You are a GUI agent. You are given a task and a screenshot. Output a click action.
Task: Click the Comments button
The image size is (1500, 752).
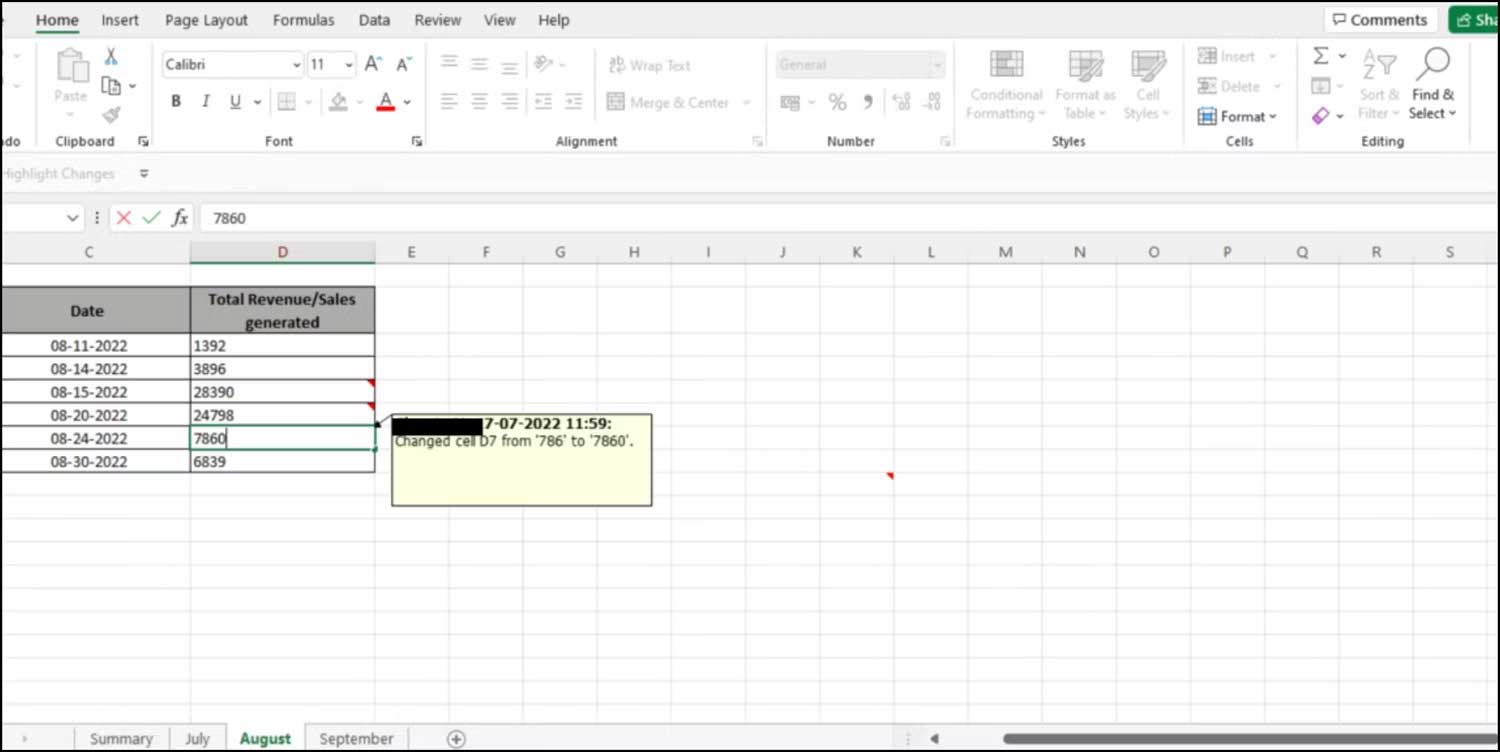(x=1380, y=19)
